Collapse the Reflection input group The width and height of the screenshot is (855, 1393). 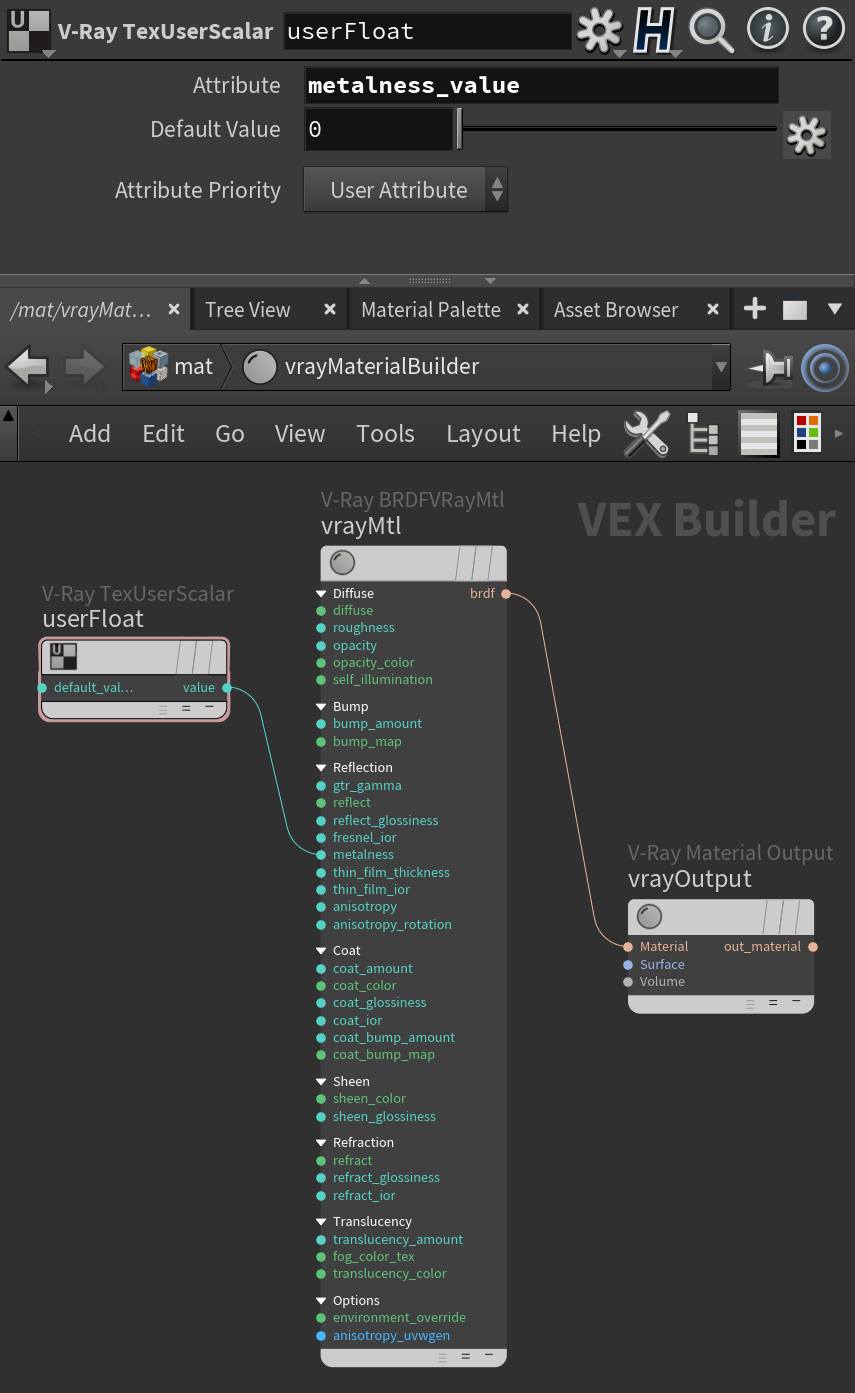click(x=322, y=768)
